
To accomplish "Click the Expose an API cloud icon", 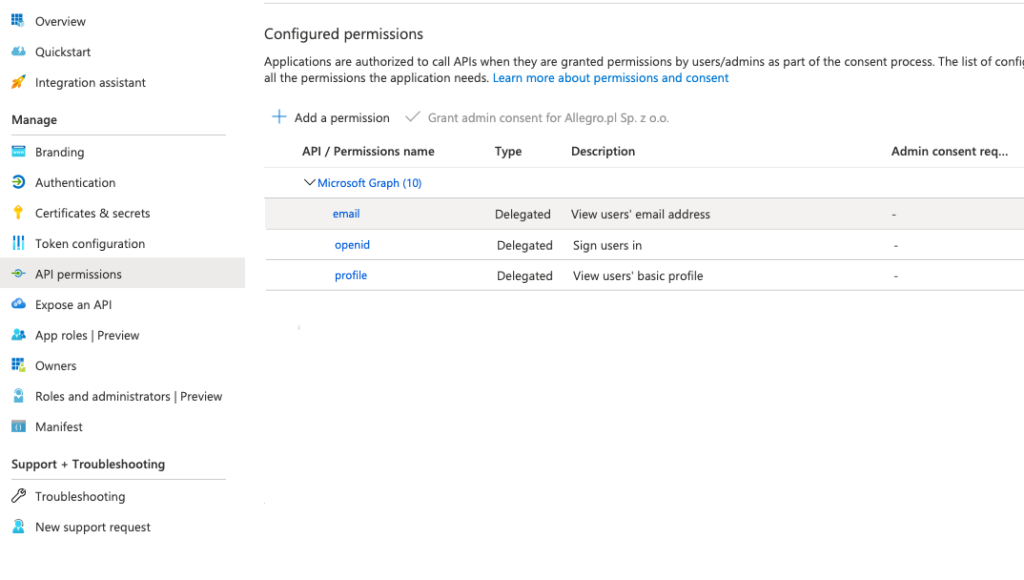I will [18, 305].
